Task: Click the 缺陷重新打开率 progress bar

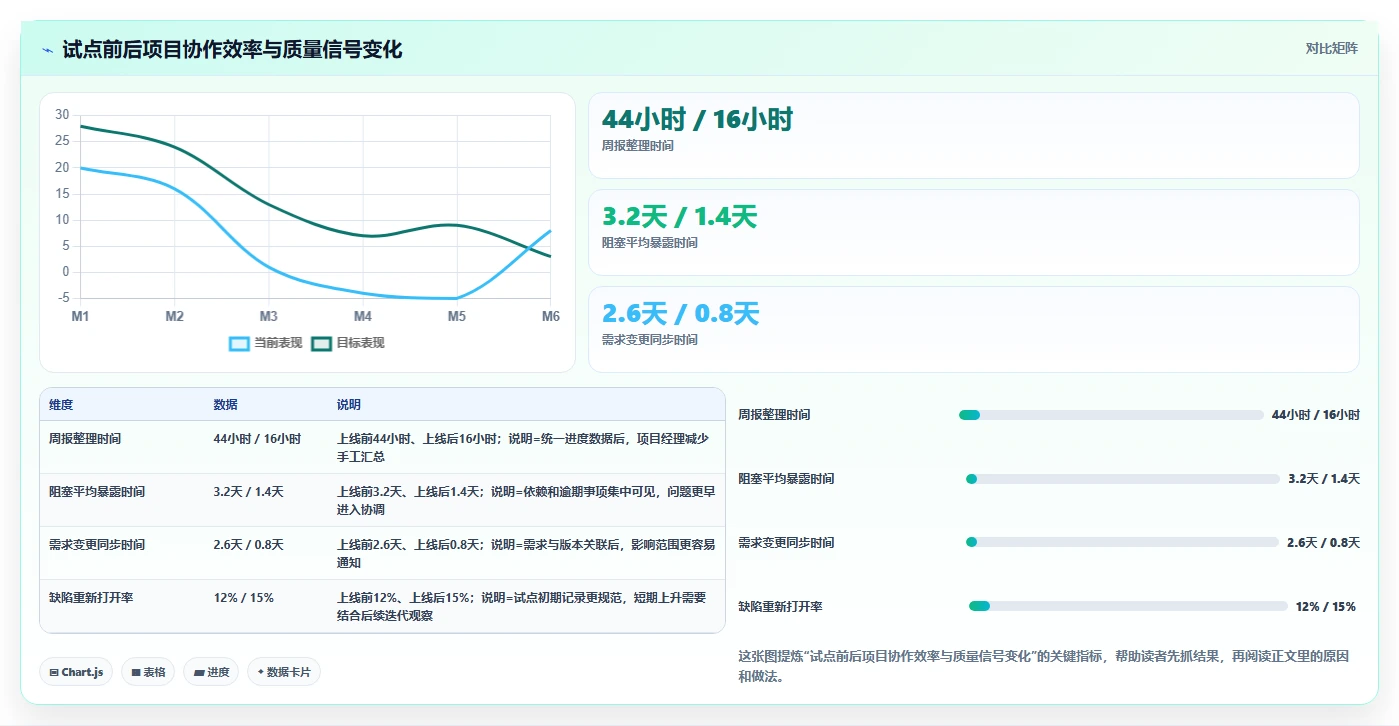Action: click(1128, 606)
